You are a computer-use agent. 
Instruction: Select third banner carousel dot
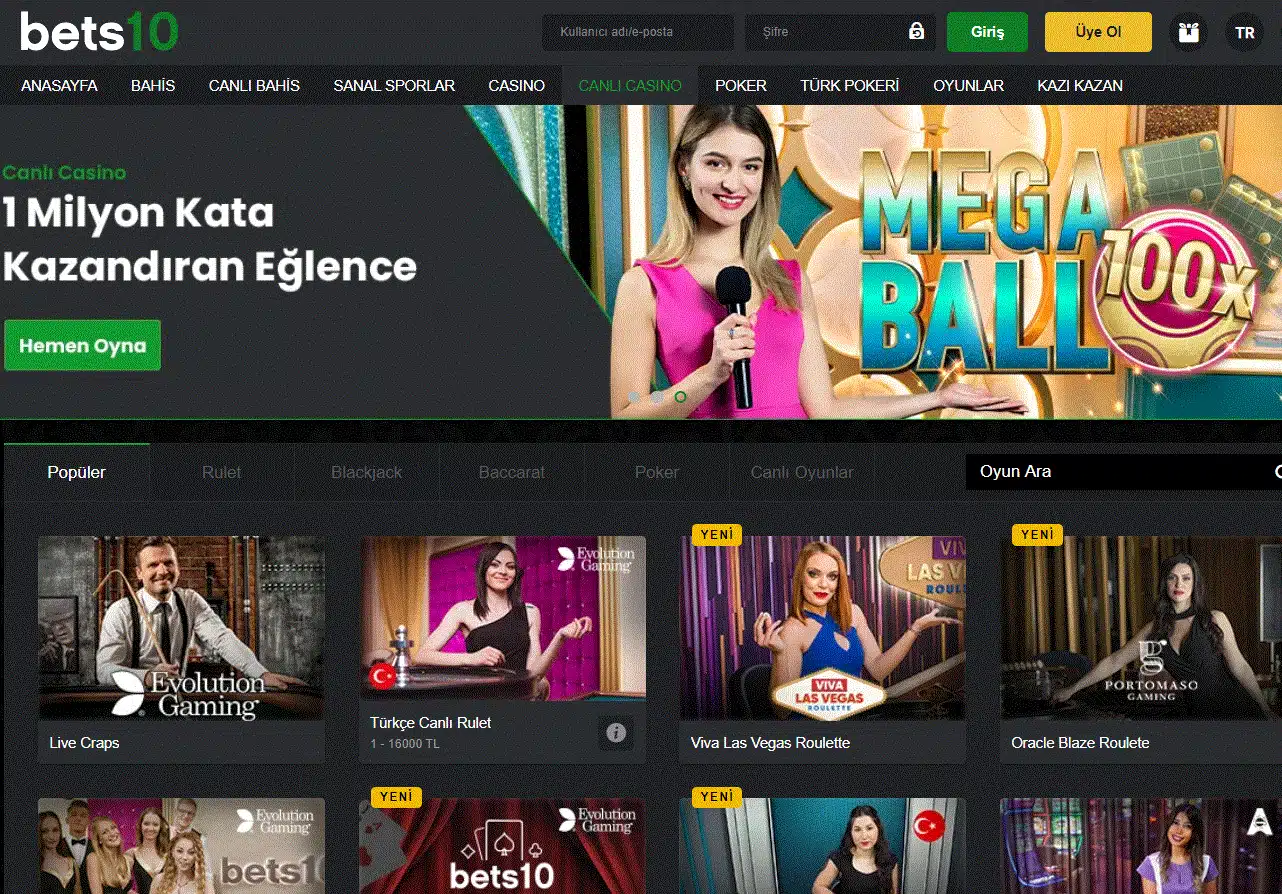[681, 397]
